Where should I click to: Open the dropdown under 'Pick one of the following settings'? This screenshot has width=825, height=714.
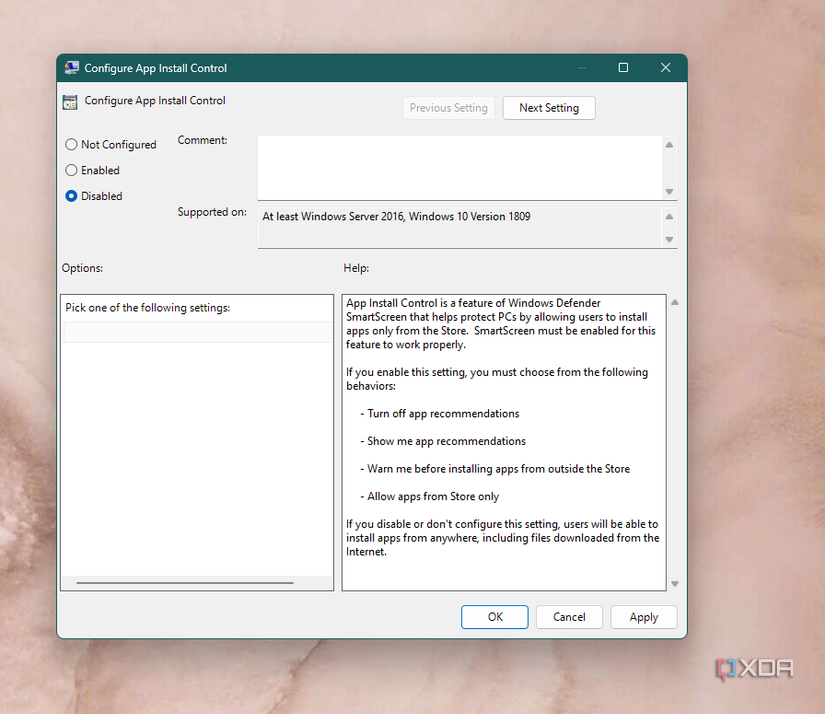pos(197,333)
